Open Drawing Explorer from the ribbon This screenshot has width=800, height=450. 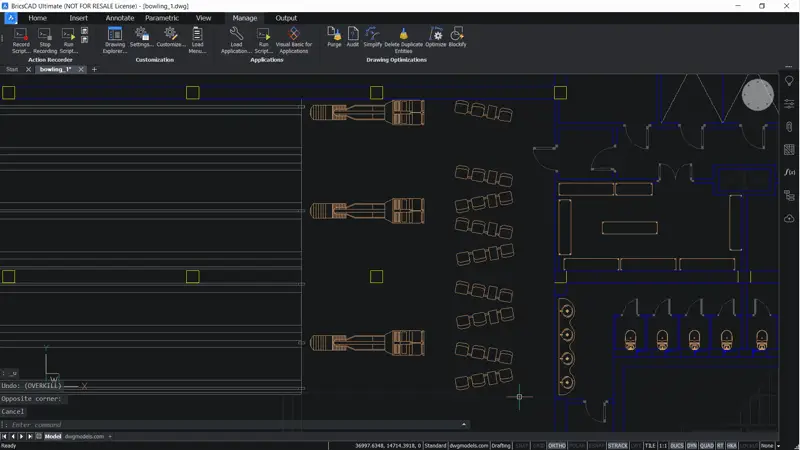click(114, 35)
